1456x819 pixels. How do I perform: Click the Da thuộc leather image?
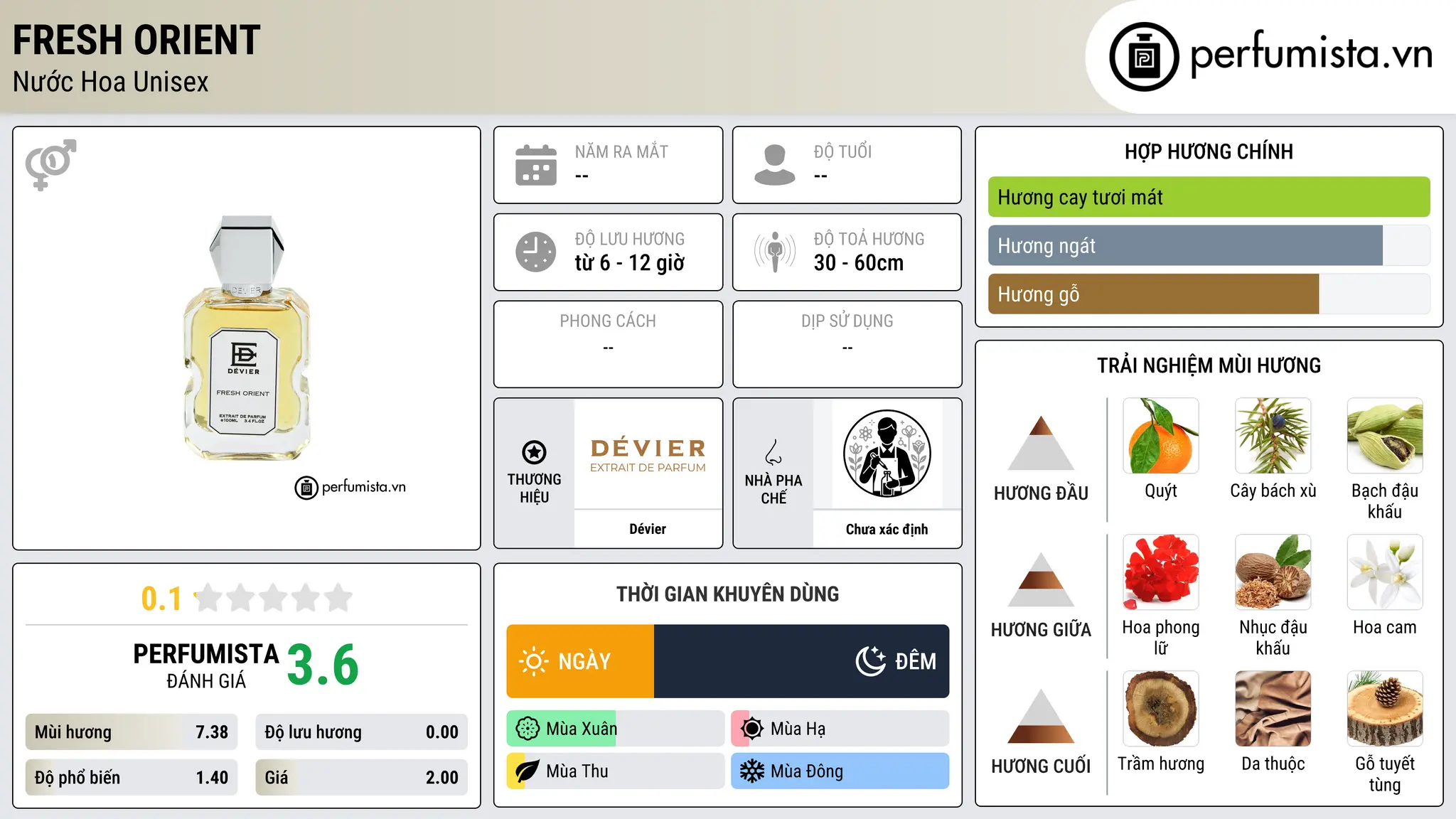coord(1273,709)
